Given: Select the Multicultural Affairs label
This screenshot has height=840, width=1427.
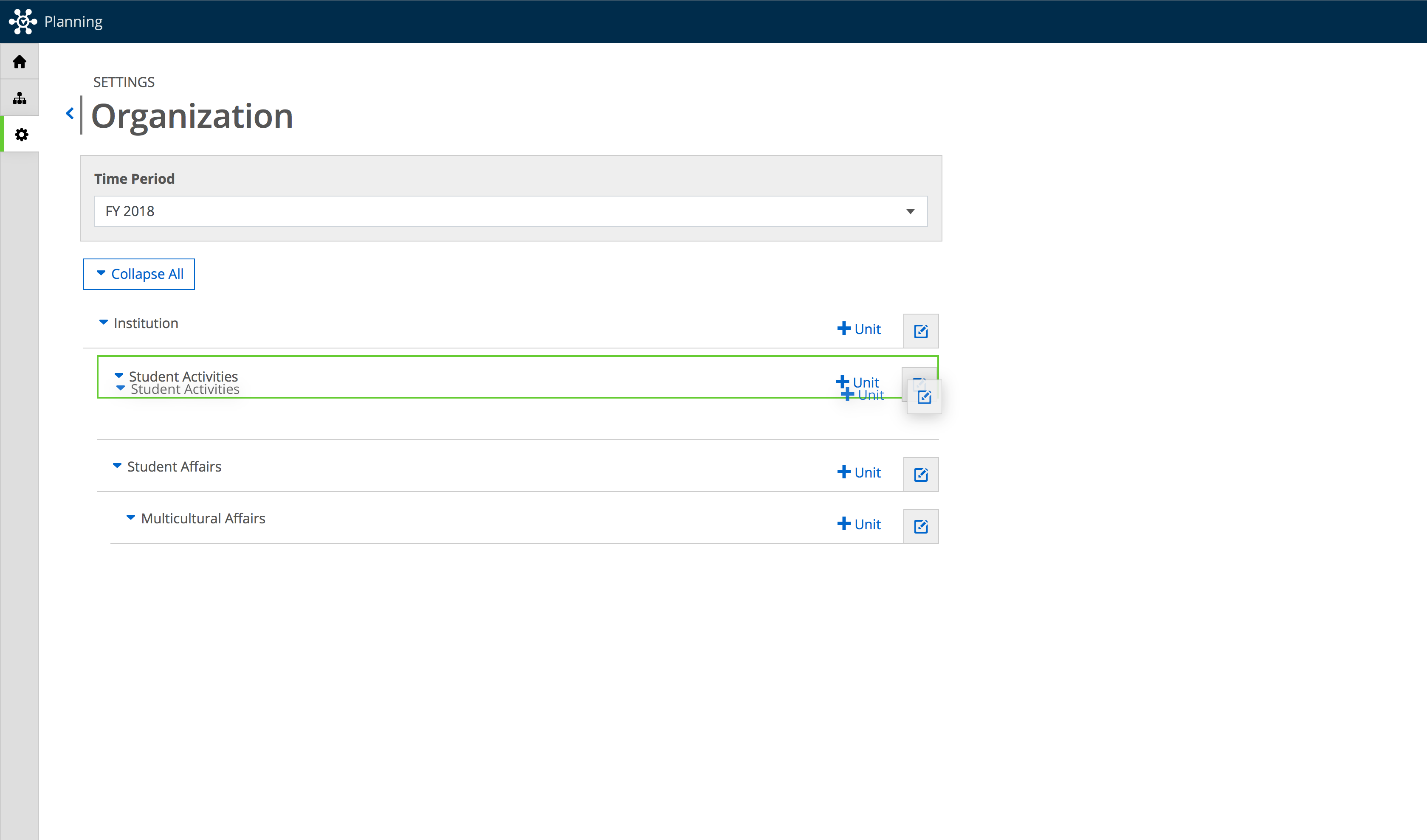Looking at the screenshot, I should point(203,519).
